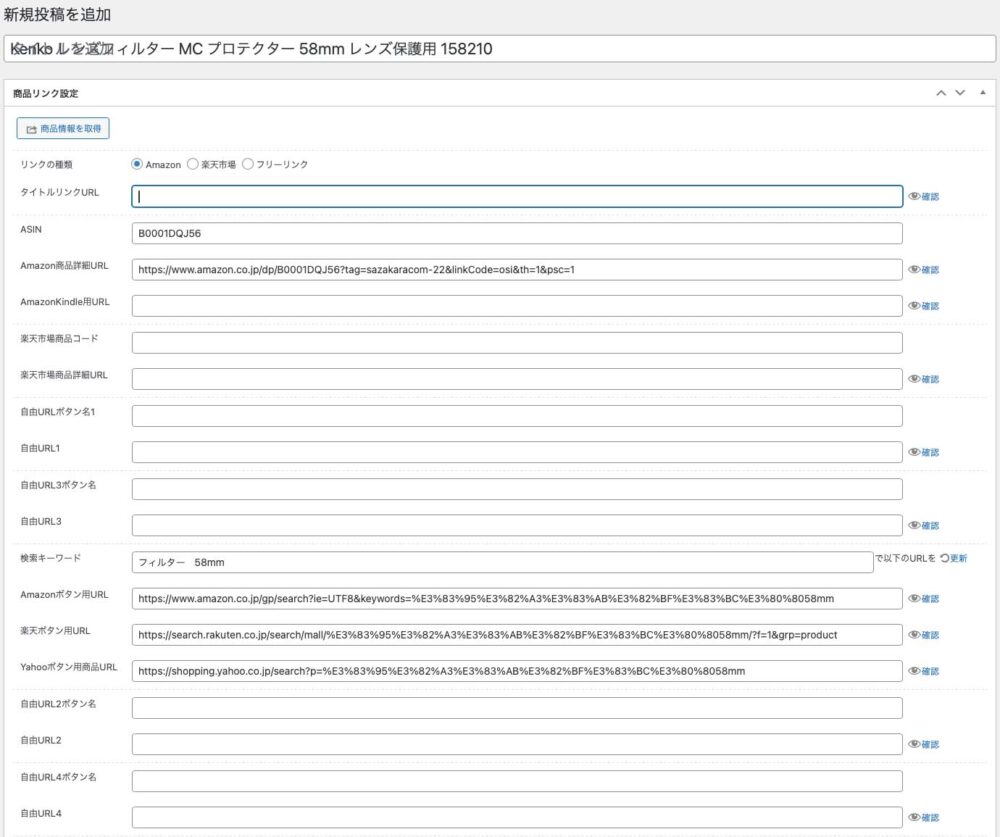Viewport: 1000px width, 837px height.
Task: Select the フリーリンク radio button
Action: (248, 165)
